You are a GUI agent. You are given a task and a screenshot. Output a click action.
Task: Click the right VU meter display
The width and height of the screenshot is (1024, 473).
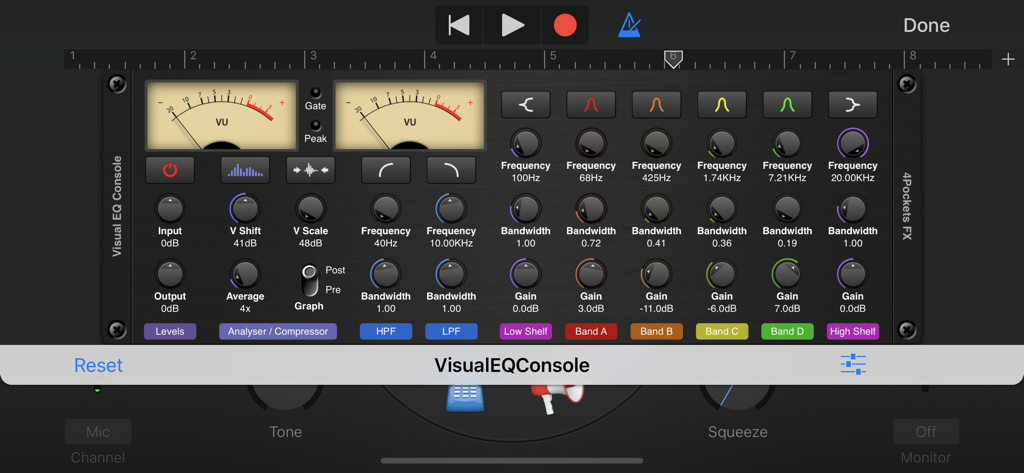pos(410,116)
